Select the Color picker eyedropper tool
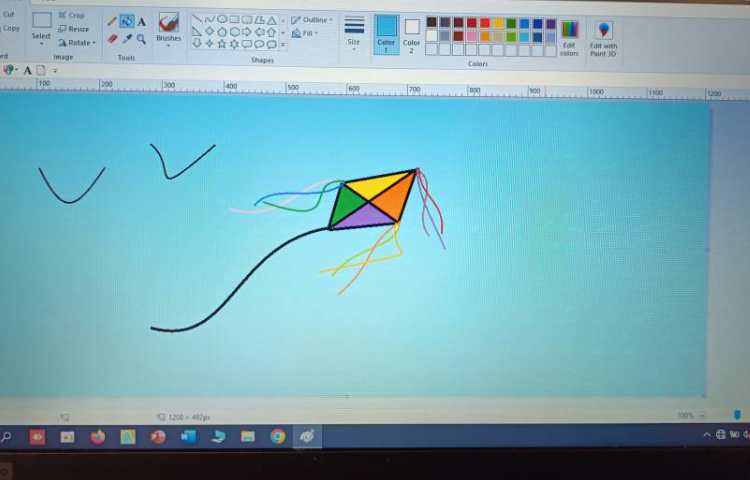 pos(127,39)
